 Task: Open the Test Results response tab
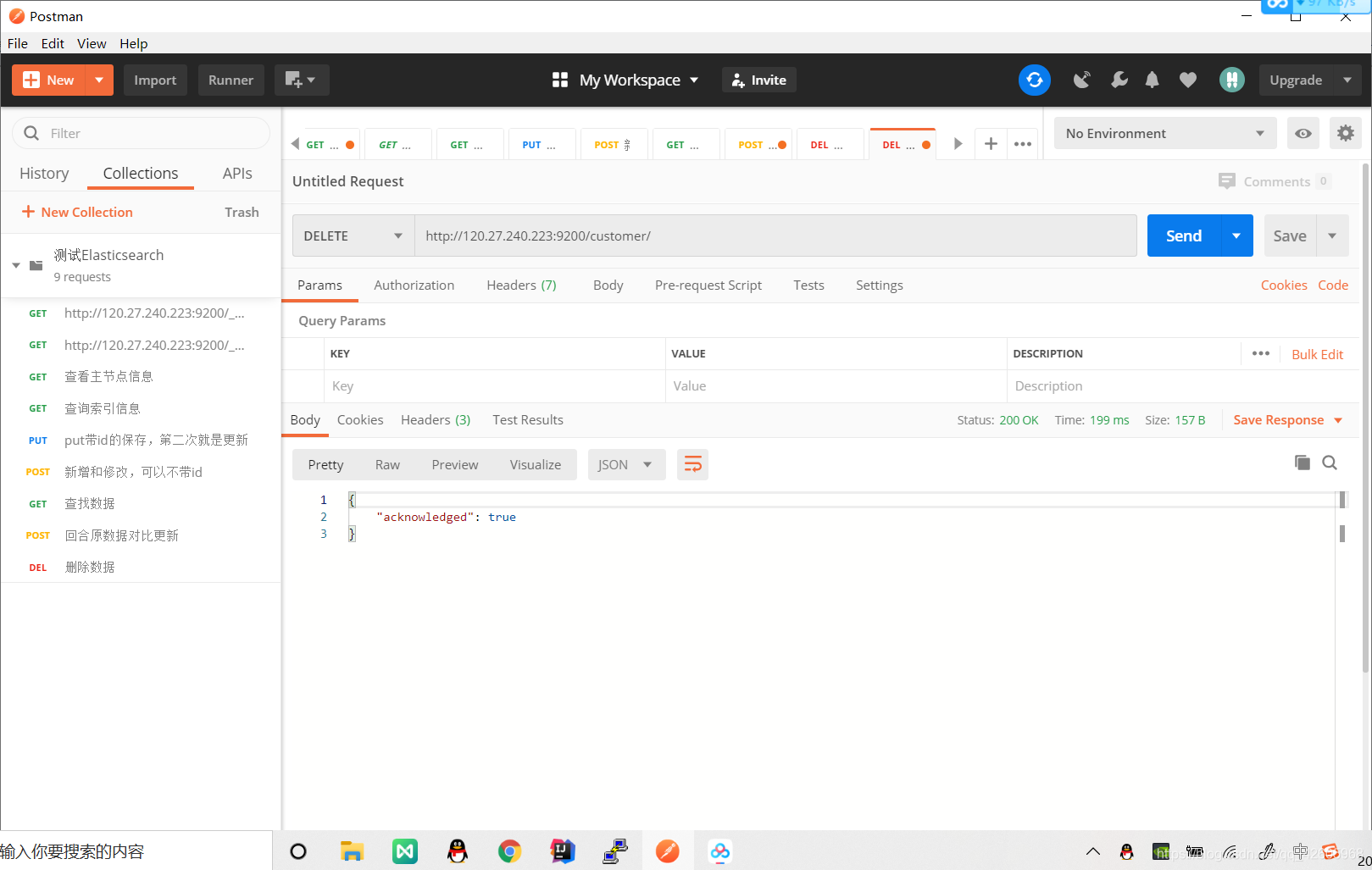[x=528, y=420]
